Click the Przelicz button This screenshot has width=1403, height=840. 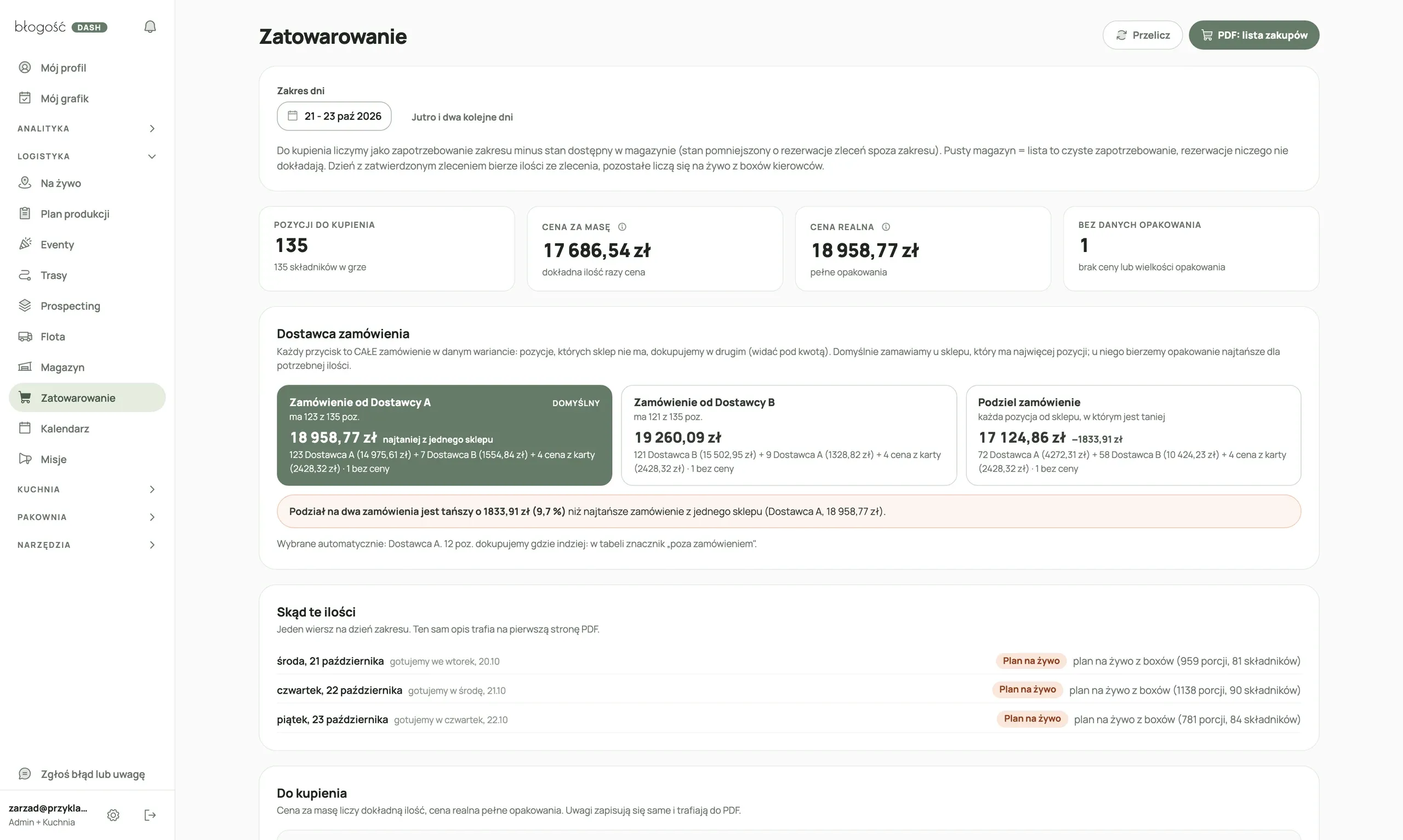click(x=1142, y=35)
